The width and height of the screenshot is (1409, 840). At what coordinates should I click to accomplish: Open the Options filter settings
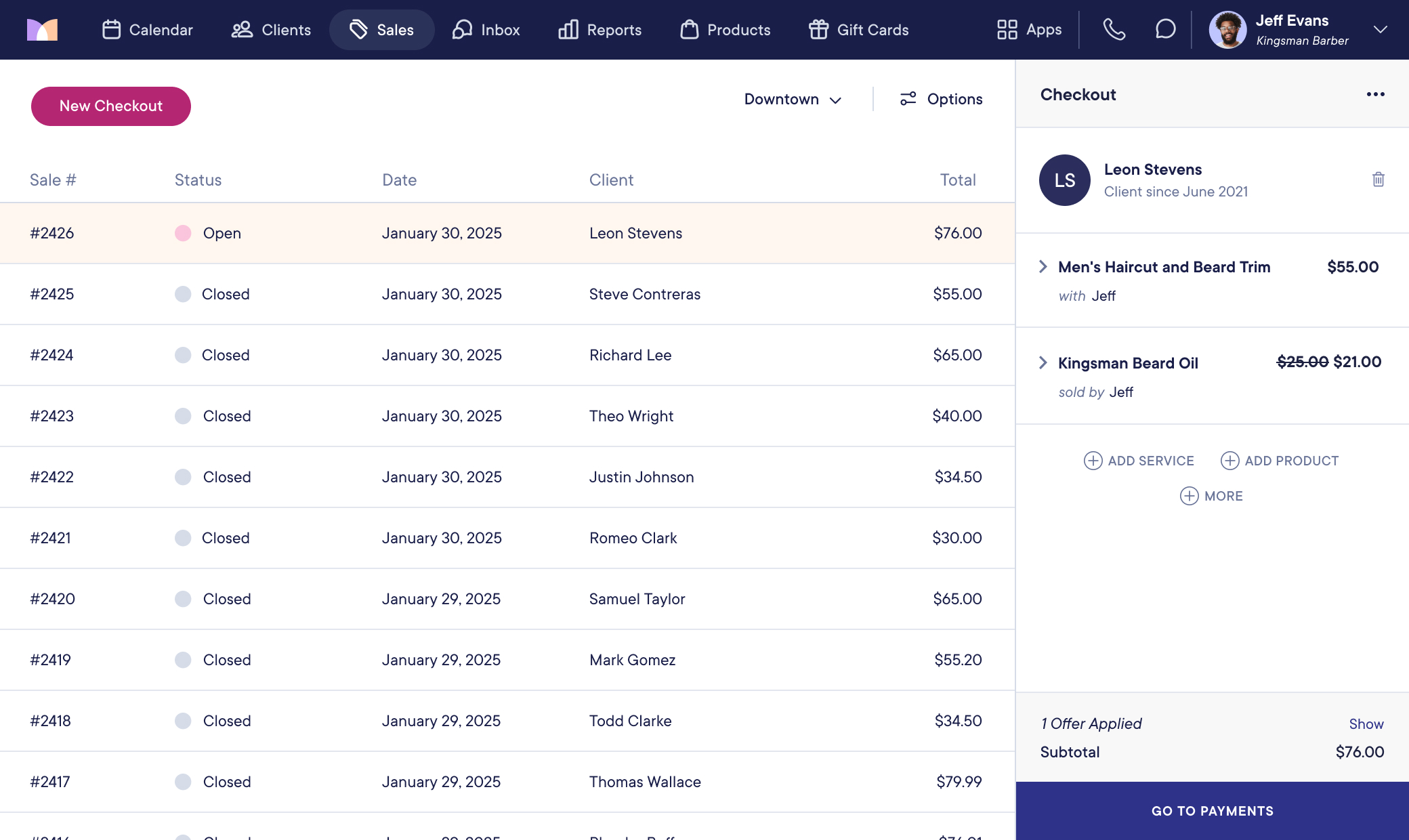pos(941,99)
